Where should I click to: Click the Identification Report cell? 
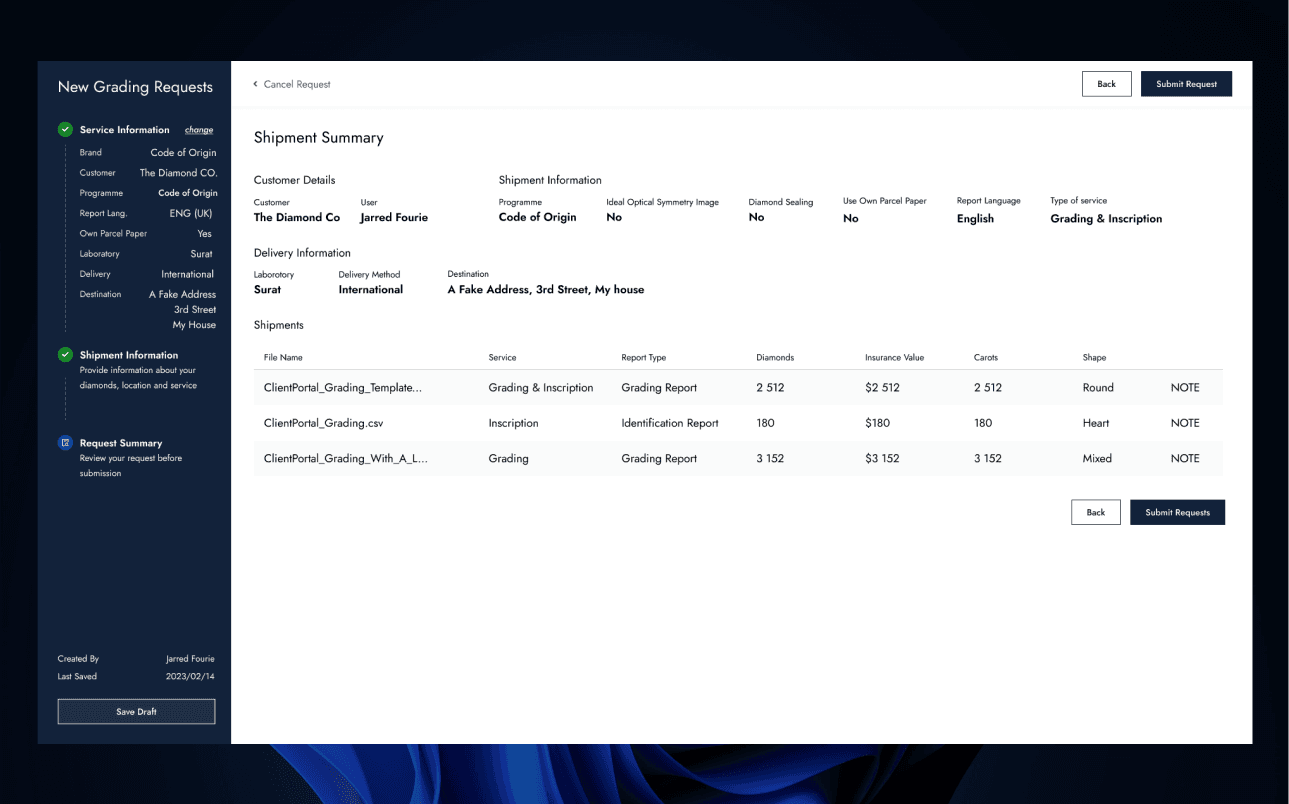tap(670, 423)
